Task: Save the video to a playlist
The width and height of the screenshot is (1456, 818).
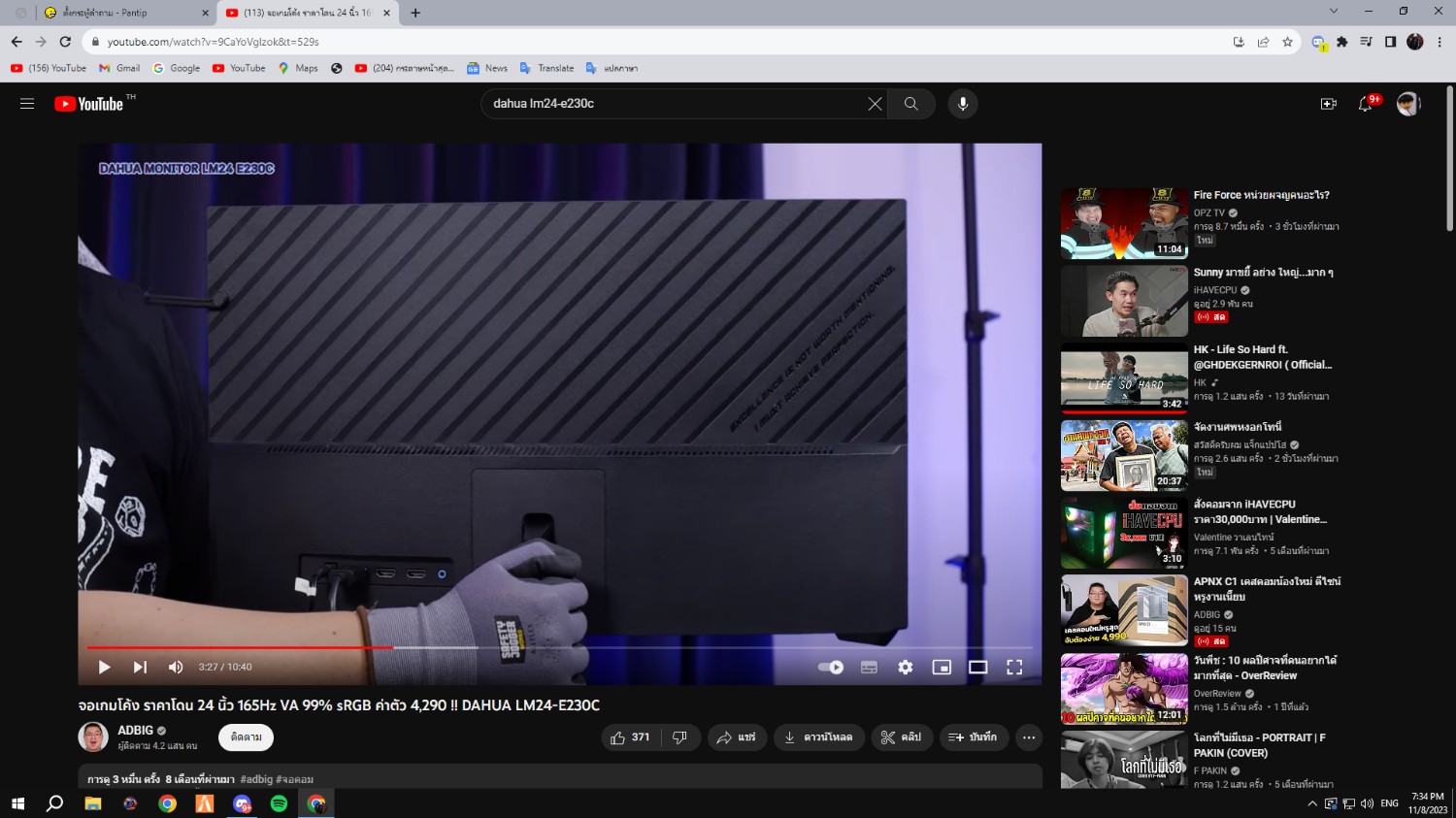Action: (x=974, y=737)
